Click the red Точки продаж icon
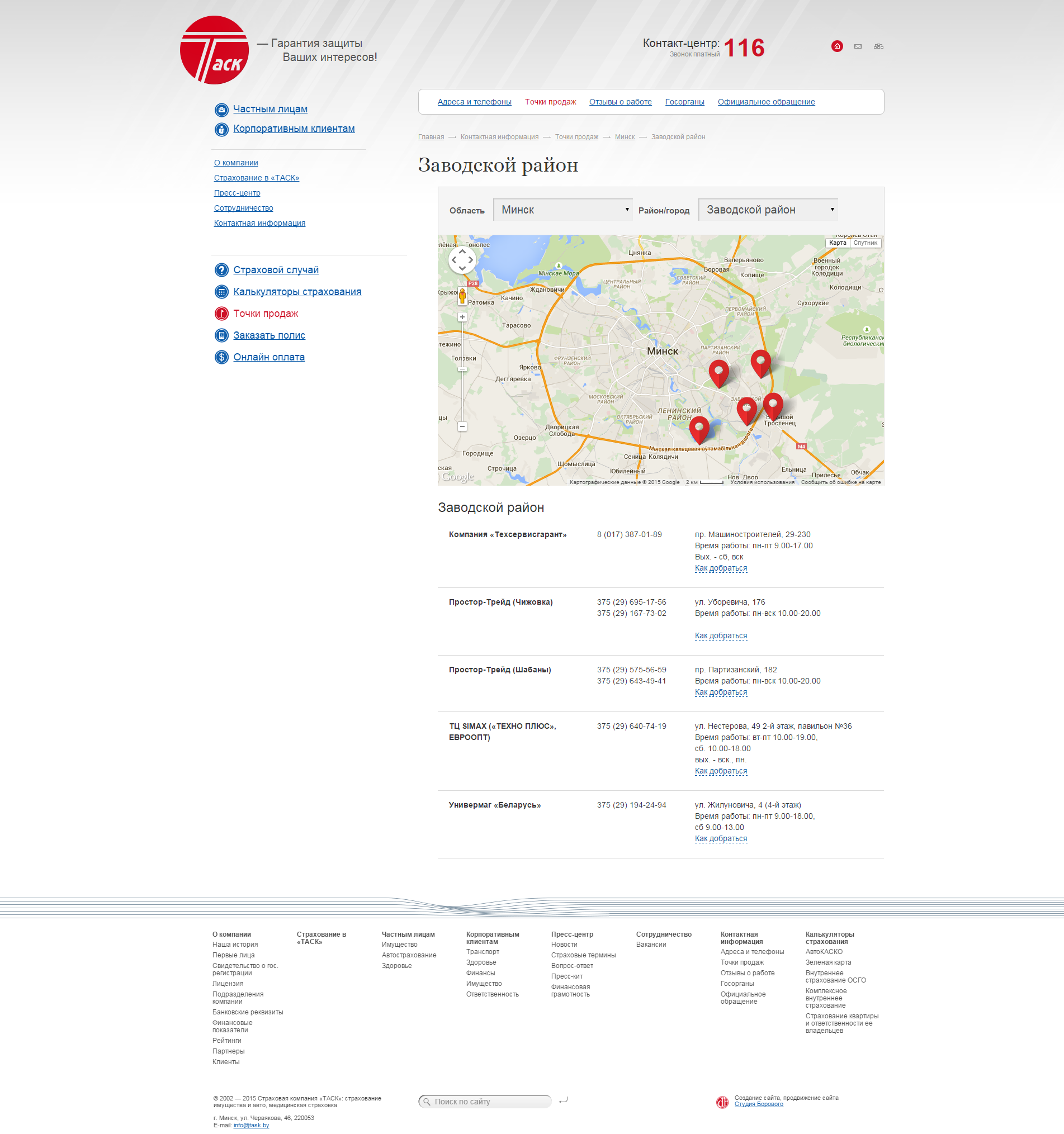The height and width of the screenshot is (1134, 1064). click(221, 314)
